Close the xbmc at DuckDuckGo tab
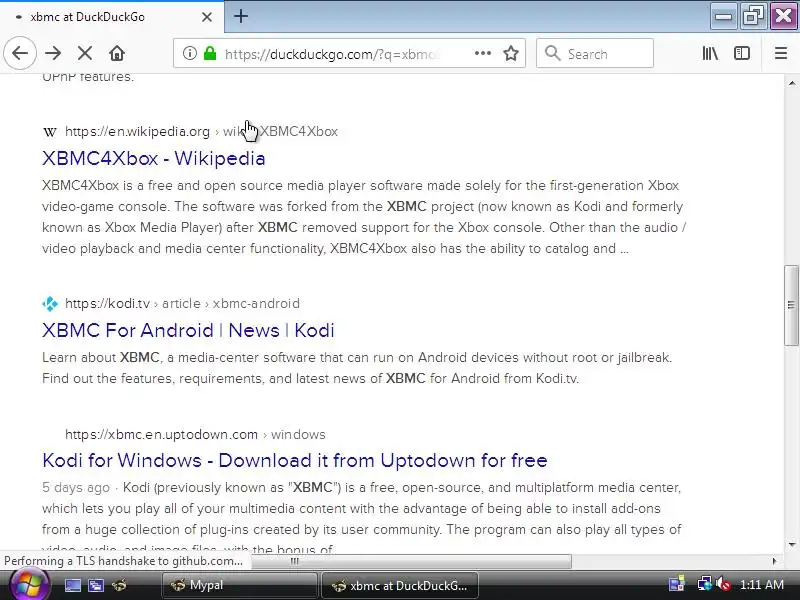This screenshot has height=600, width=800. pos(207,17)
